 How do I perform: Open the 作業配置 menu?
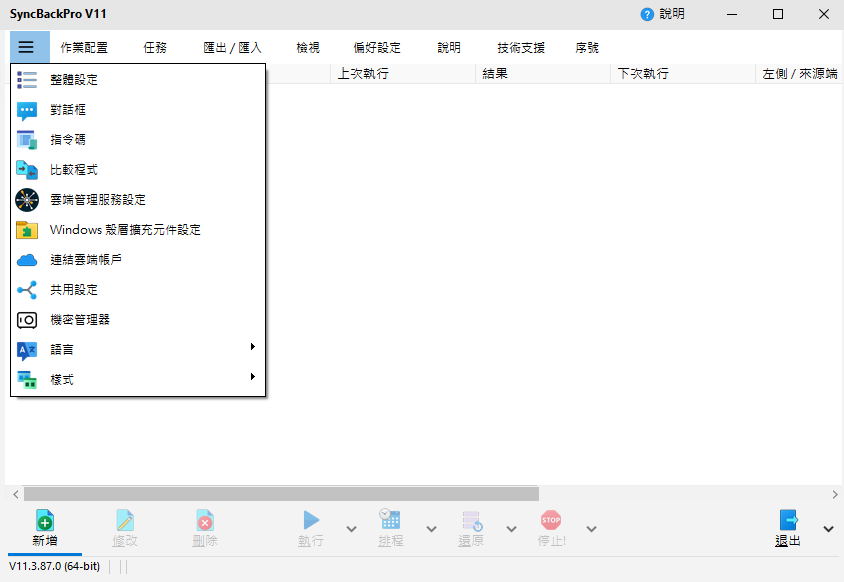point(84,47)
